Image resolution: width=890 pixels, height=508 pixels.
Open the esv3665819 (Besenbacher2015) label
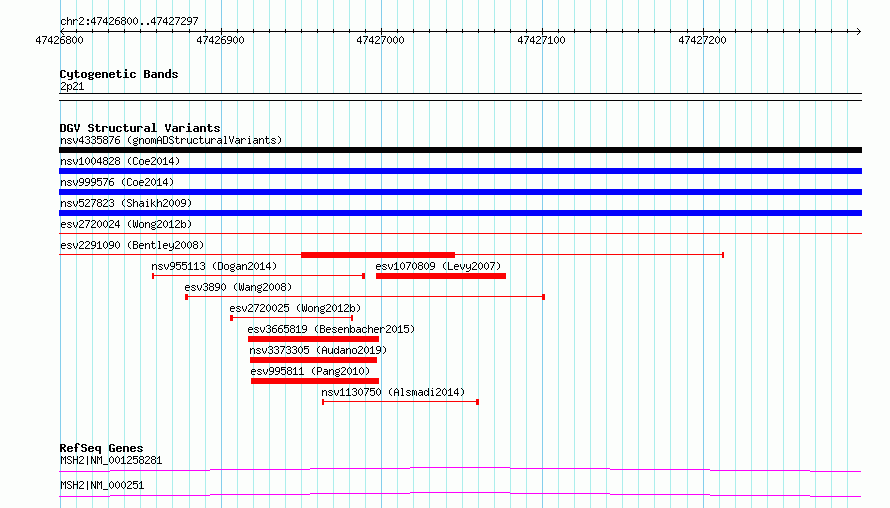pos(331,329)
